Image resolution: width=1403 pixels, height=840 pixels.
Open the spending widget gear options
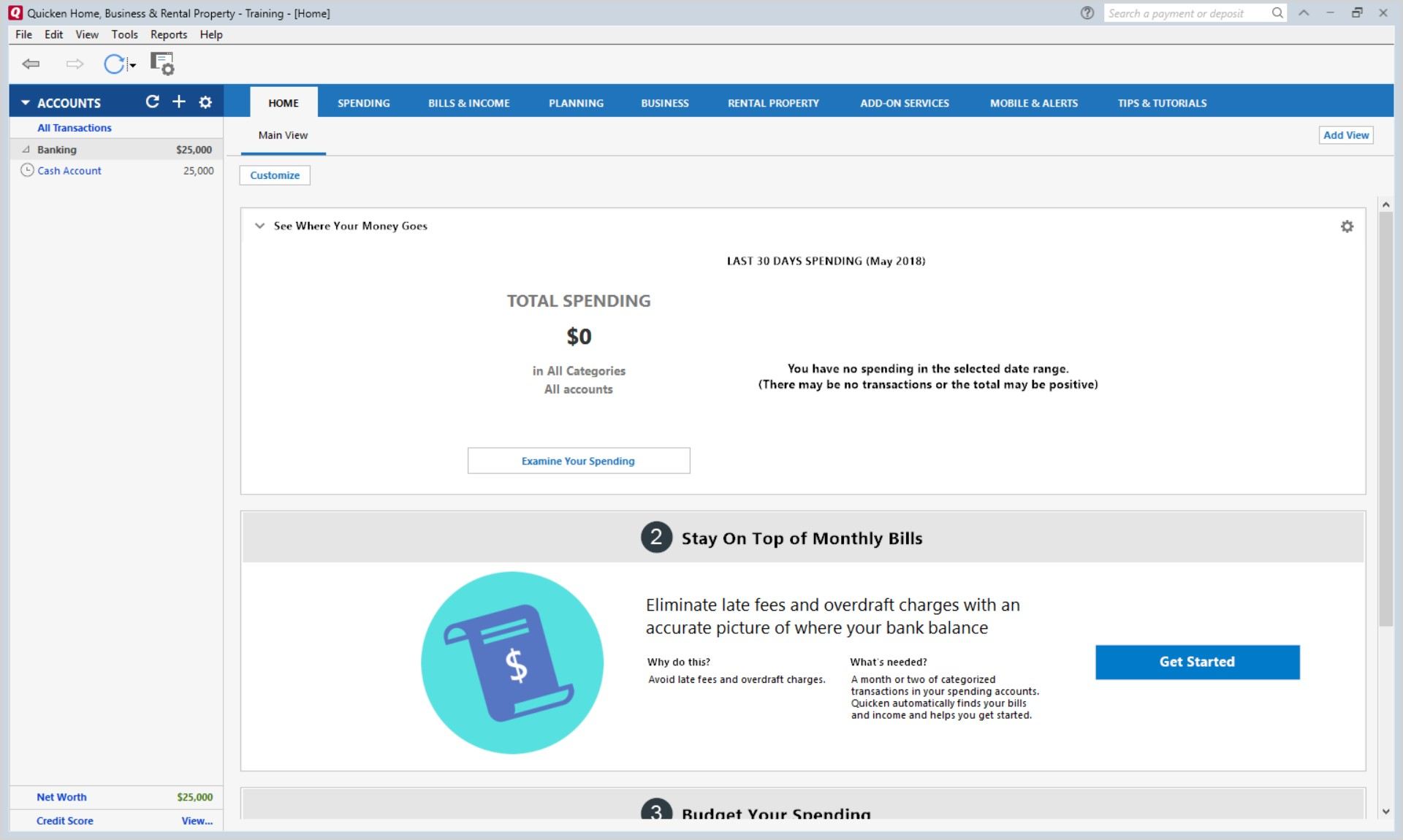coord(1347,226)
